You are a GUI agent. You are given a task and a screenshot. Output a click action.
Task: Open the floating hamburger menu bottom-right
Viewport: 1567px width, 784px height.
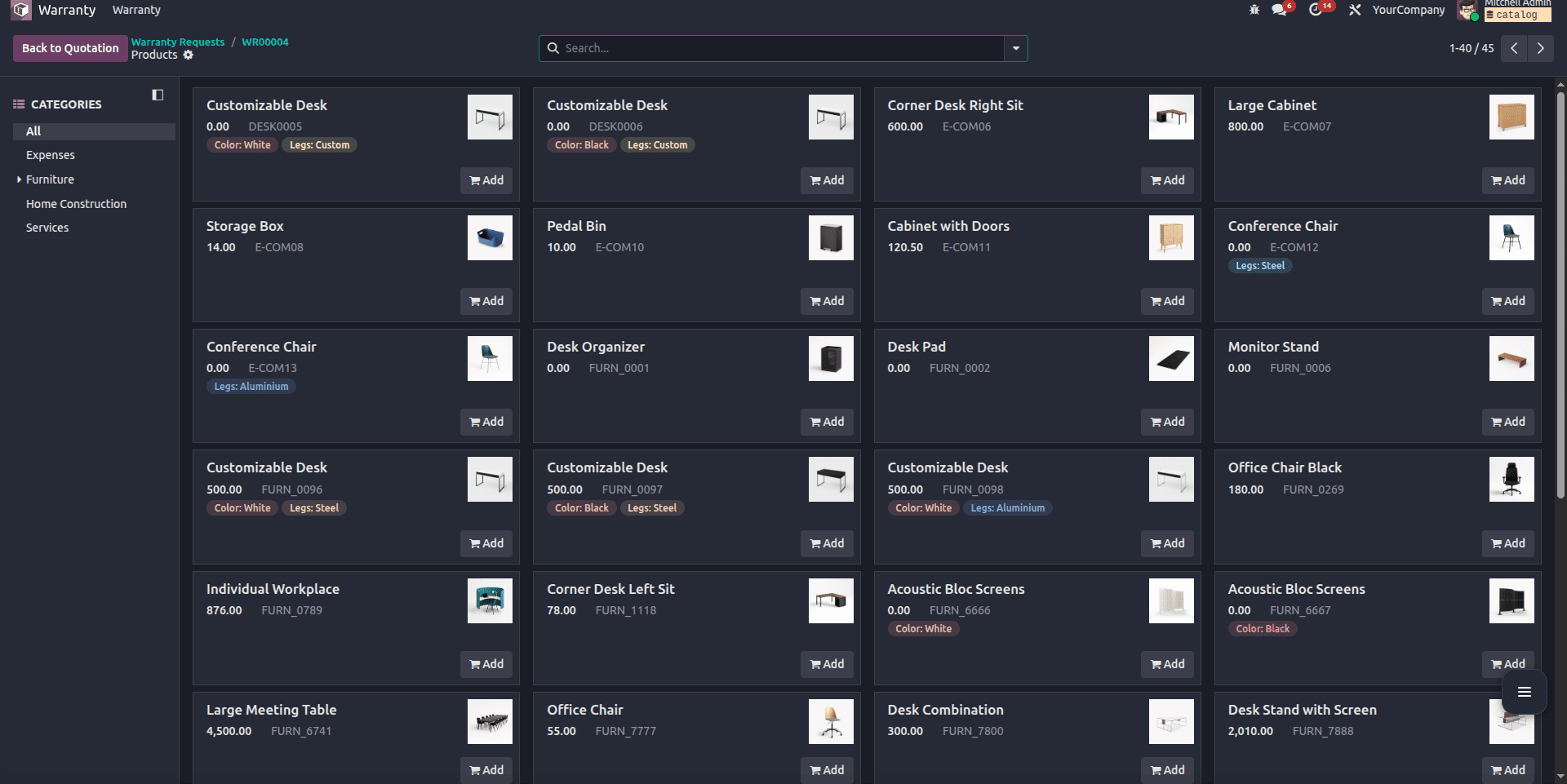(1525, 692)
